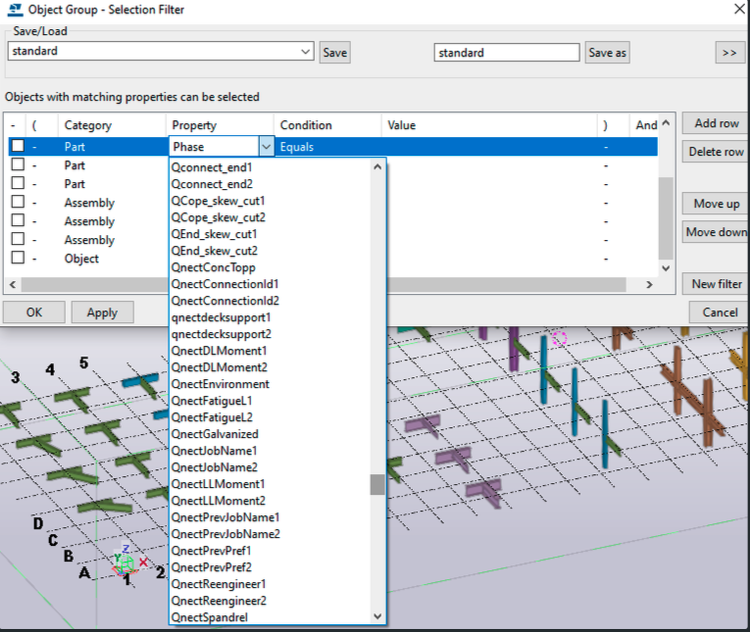
Task: Select QnectGalvanized from the property list
Action: [214, 434]
